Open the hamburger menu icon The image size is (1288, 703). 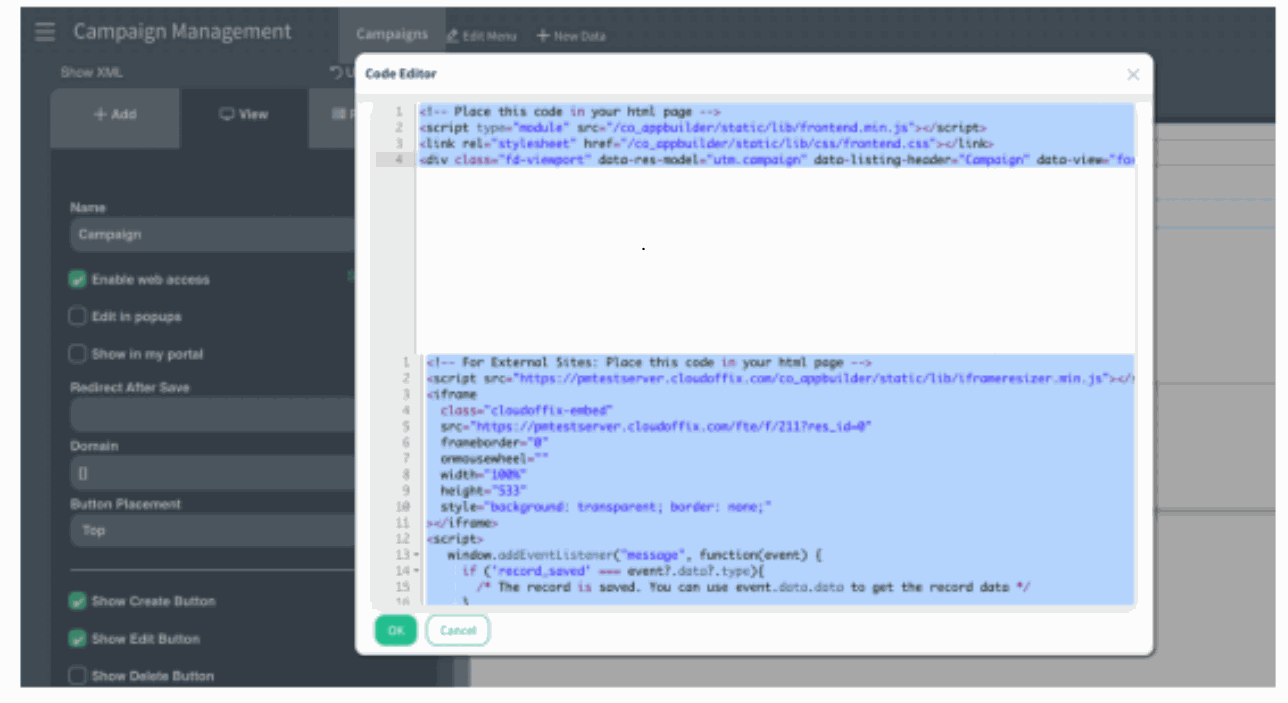tap(45, 32)
